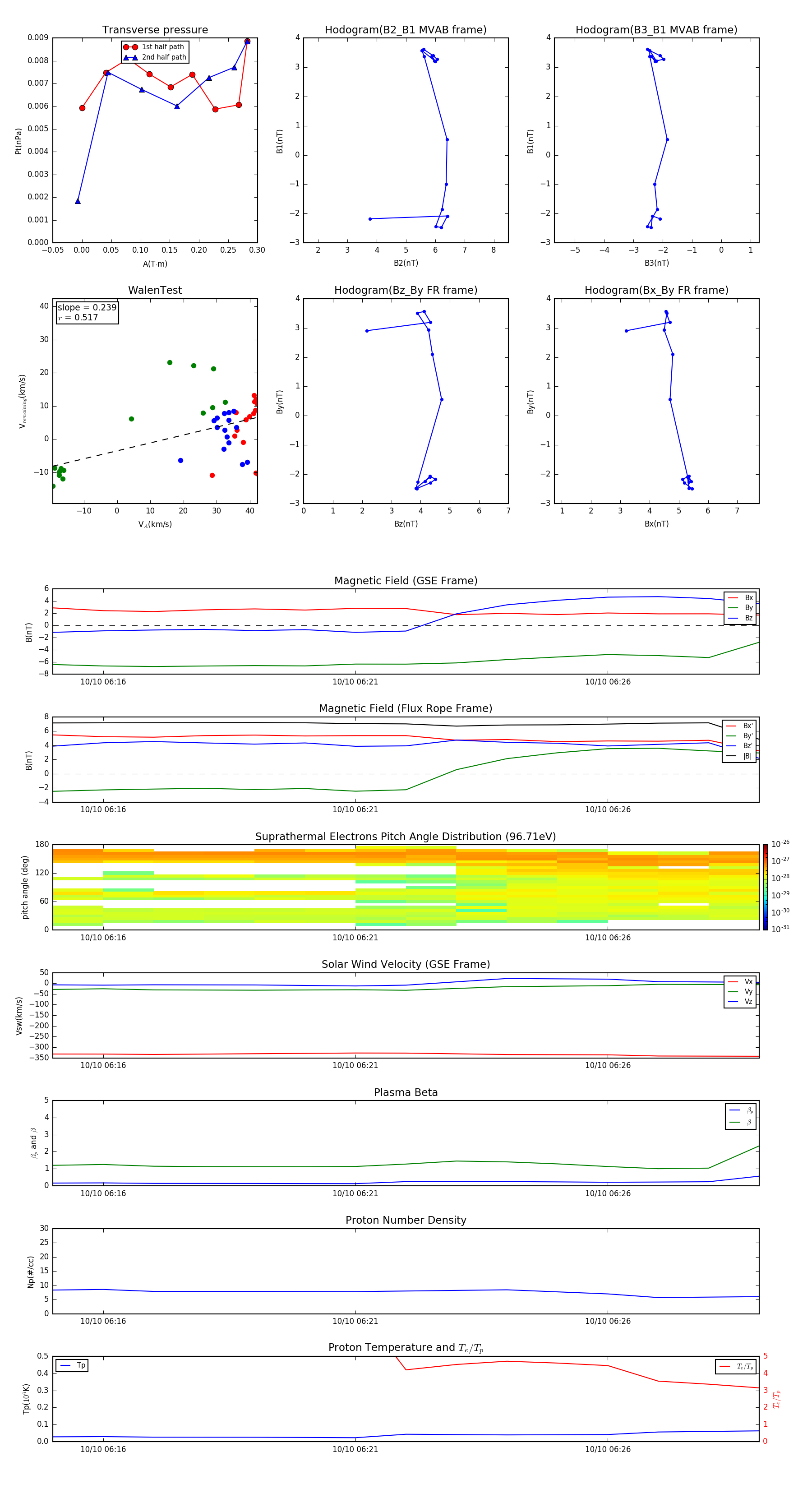Click the 'Hodogram(B2_B1 MVAB frame)' title
812x1489 pixels.
pos(406,30)
